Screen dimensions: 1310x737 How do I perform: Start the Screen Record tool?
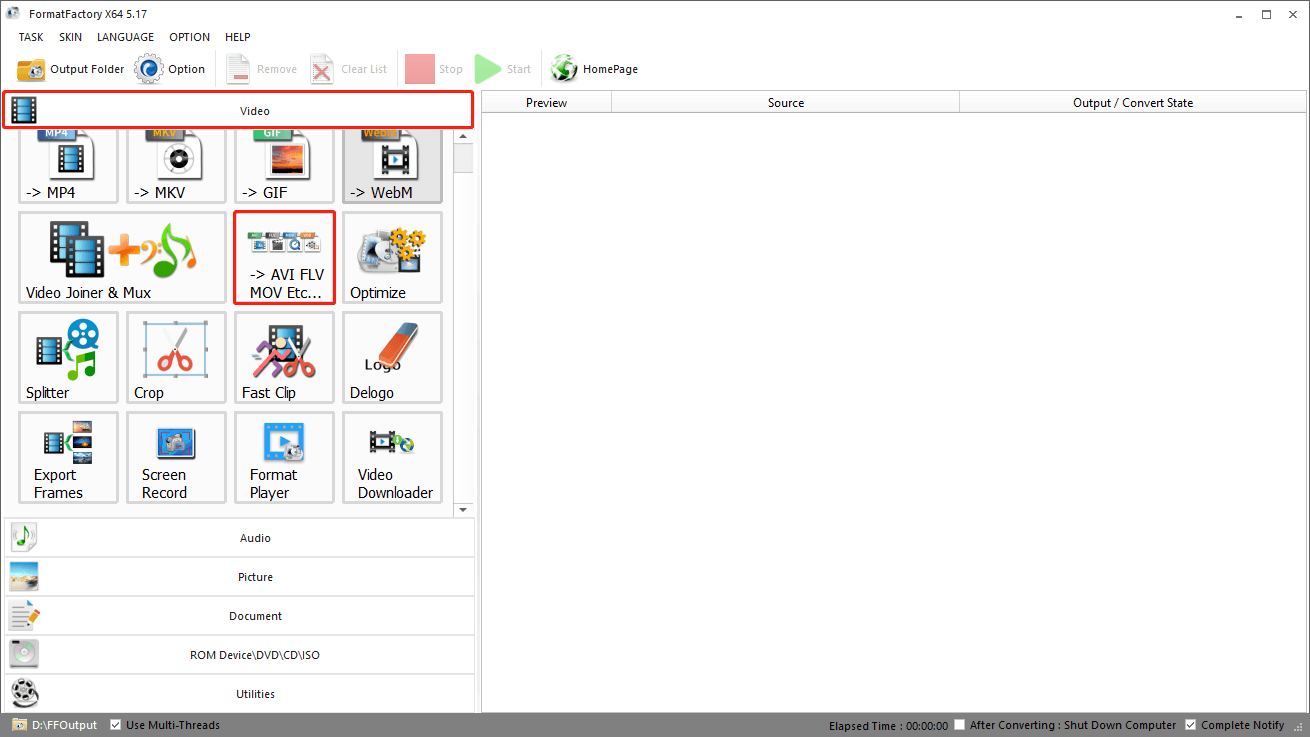[176, 458]
